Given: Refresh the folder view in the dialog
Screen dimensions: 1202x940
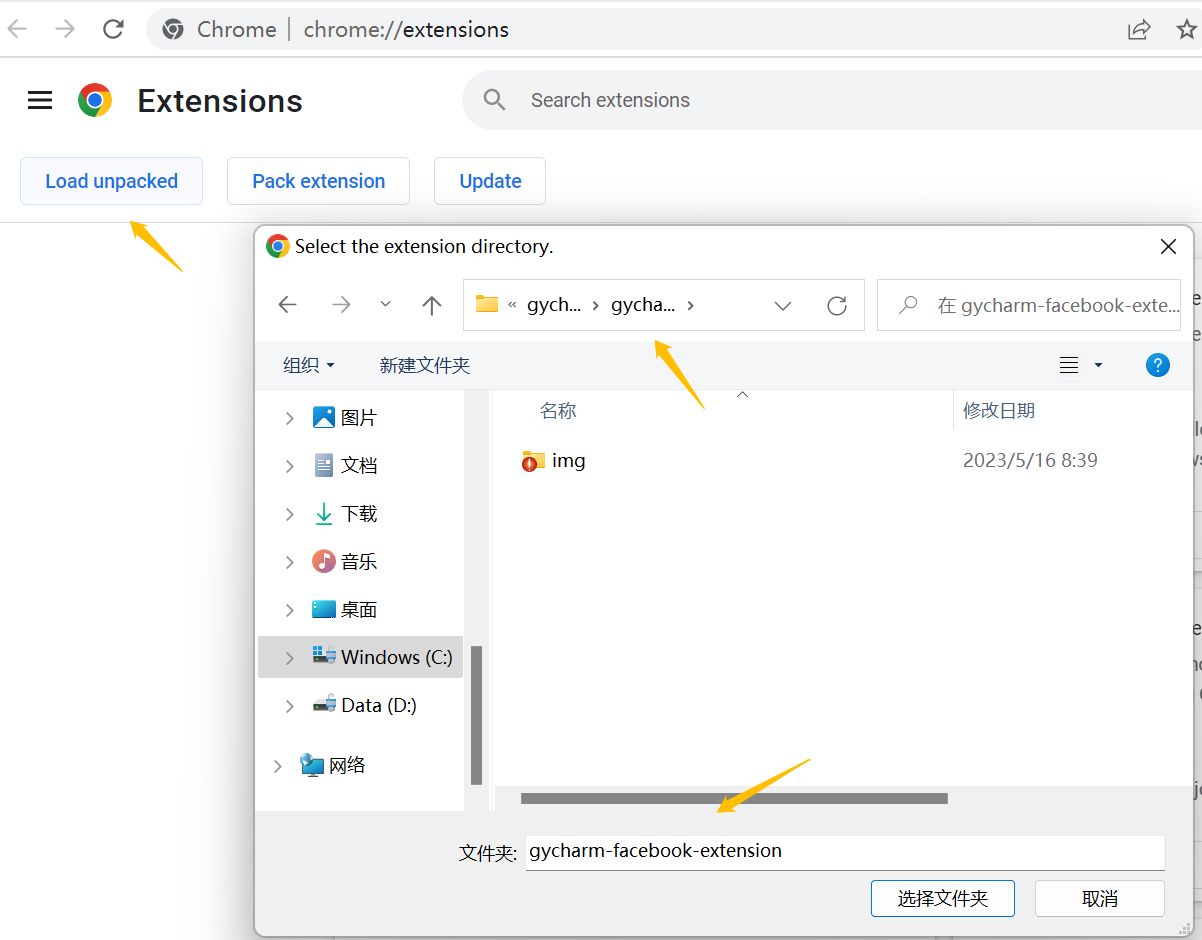Looking at the screenshot, I should point(837,305).
